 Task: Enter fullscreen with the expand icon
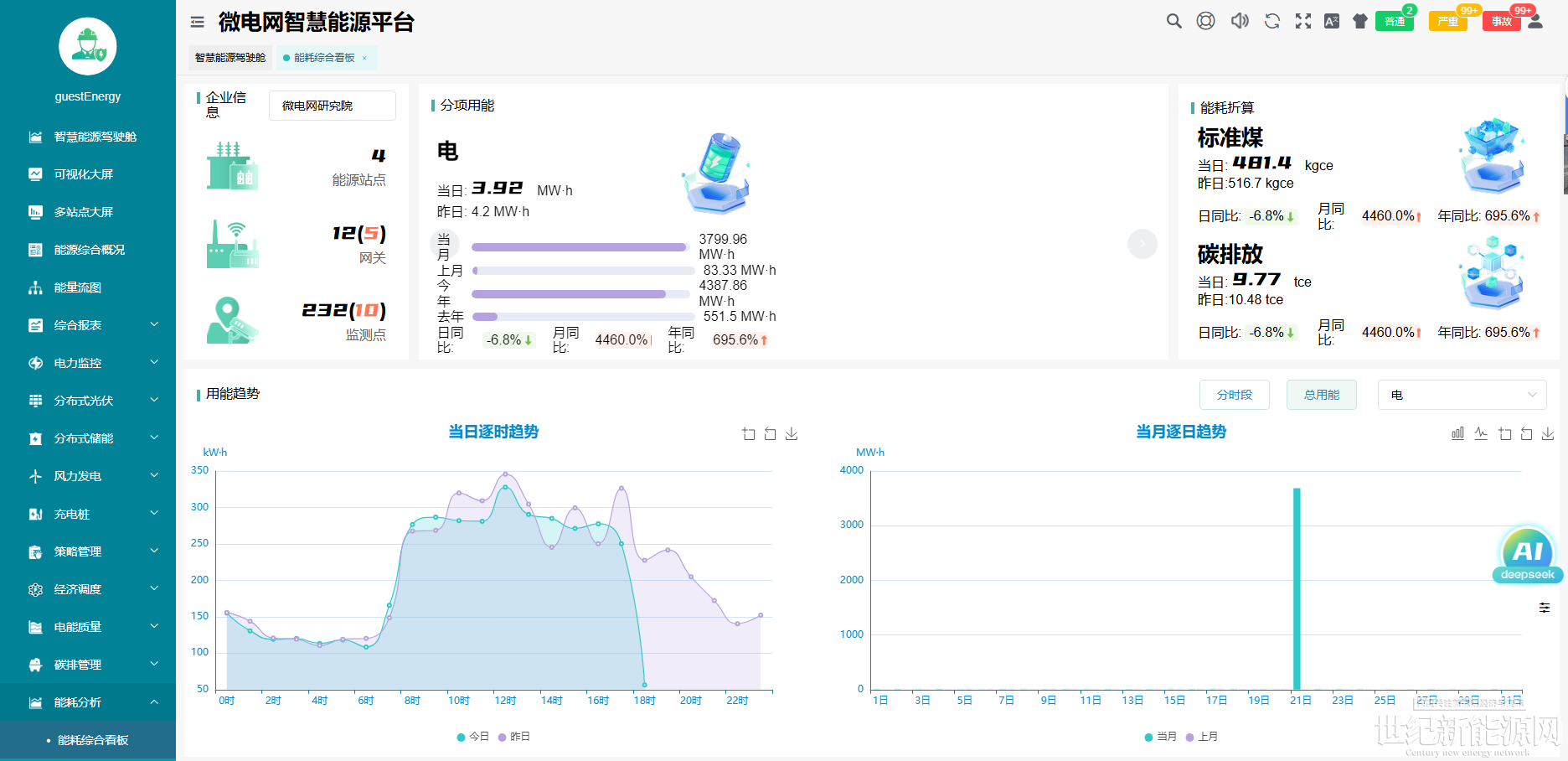tap(1303, 21)
